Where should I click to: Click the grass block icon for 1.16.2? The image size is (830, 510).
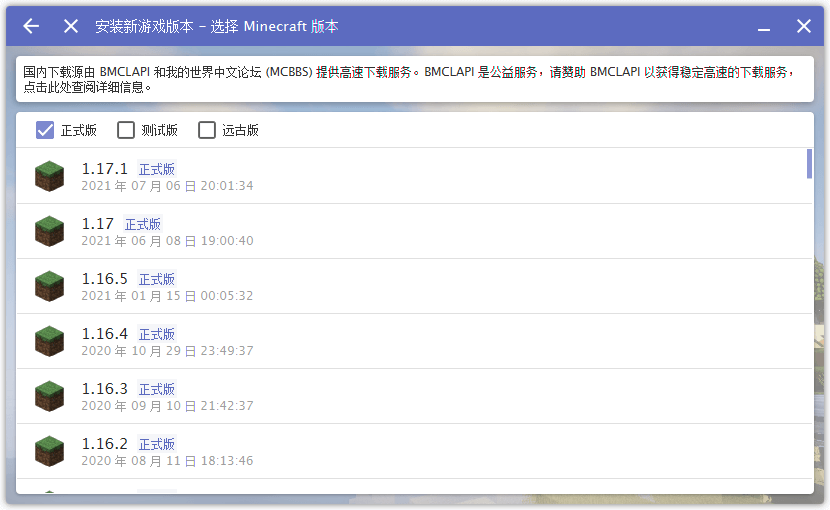[49, 451]
